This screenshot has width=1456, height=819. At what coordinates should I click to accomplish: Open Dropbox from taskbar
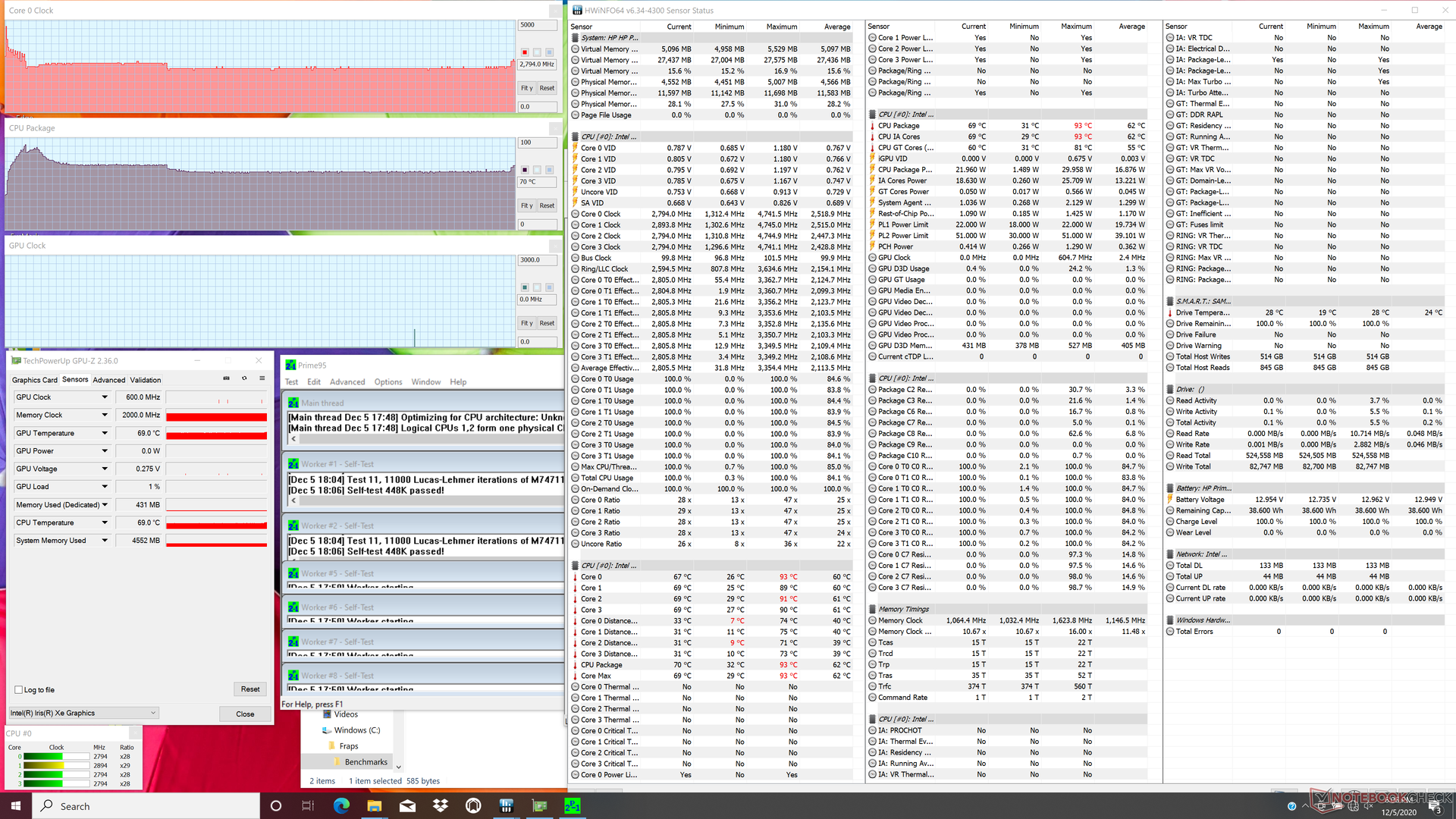click(441, 805)
